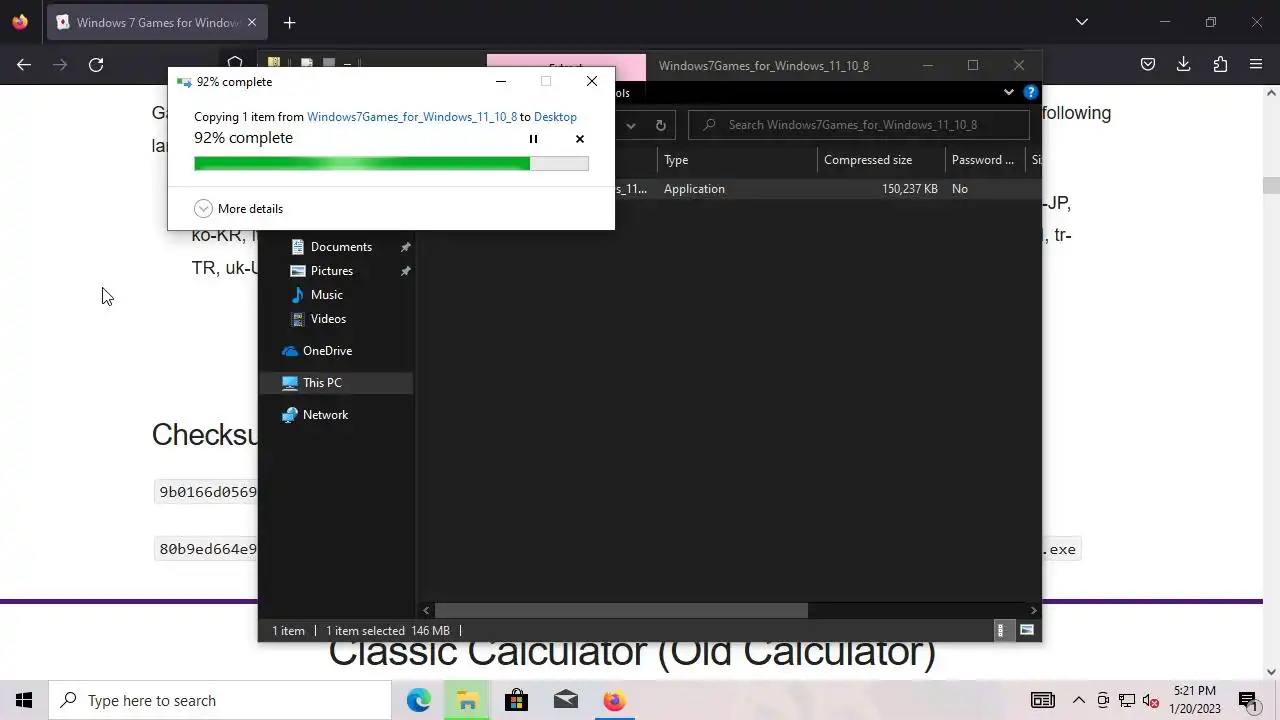Screen dimensions: 1280x720
Task: List all Firefox tabs dropdown
Action: tap(1081, 23)
